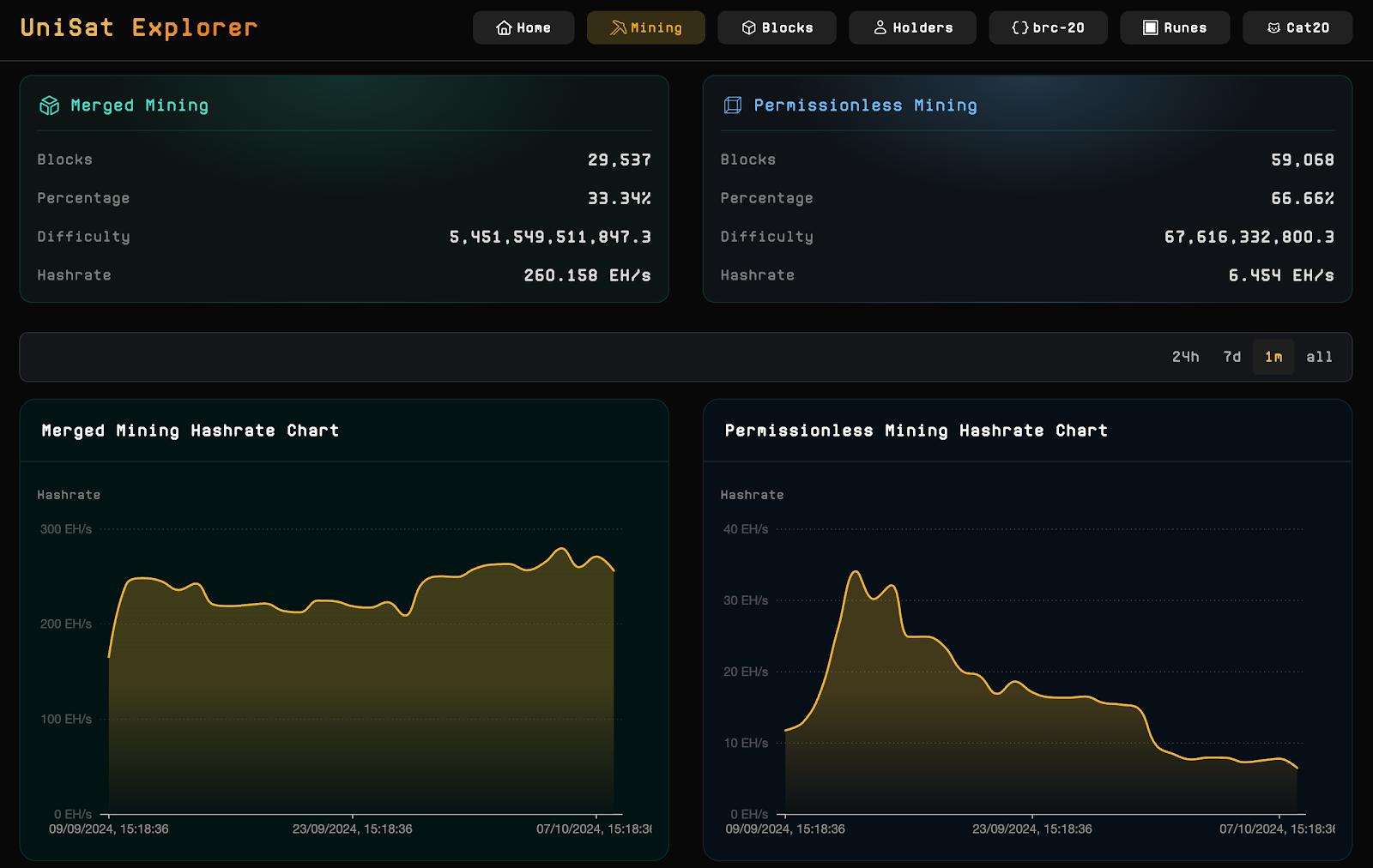Open the Cat20 section

point(1297,27)
